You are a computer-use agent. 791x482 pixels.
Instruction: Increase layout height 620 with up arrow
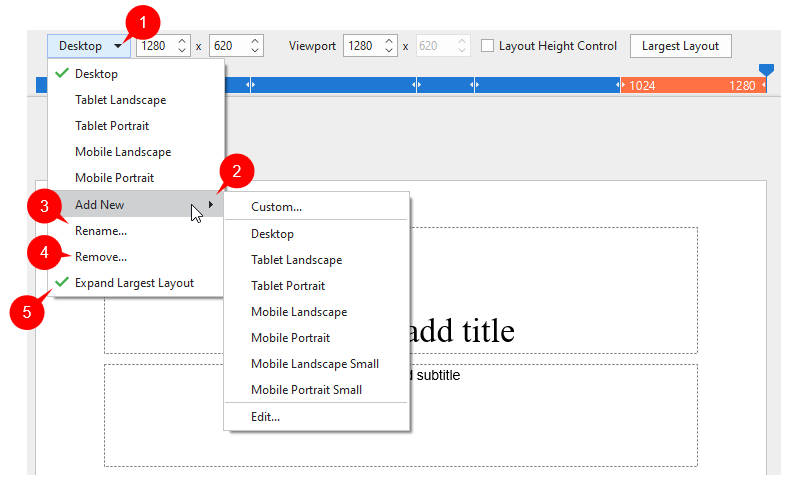tap(255, 41)
